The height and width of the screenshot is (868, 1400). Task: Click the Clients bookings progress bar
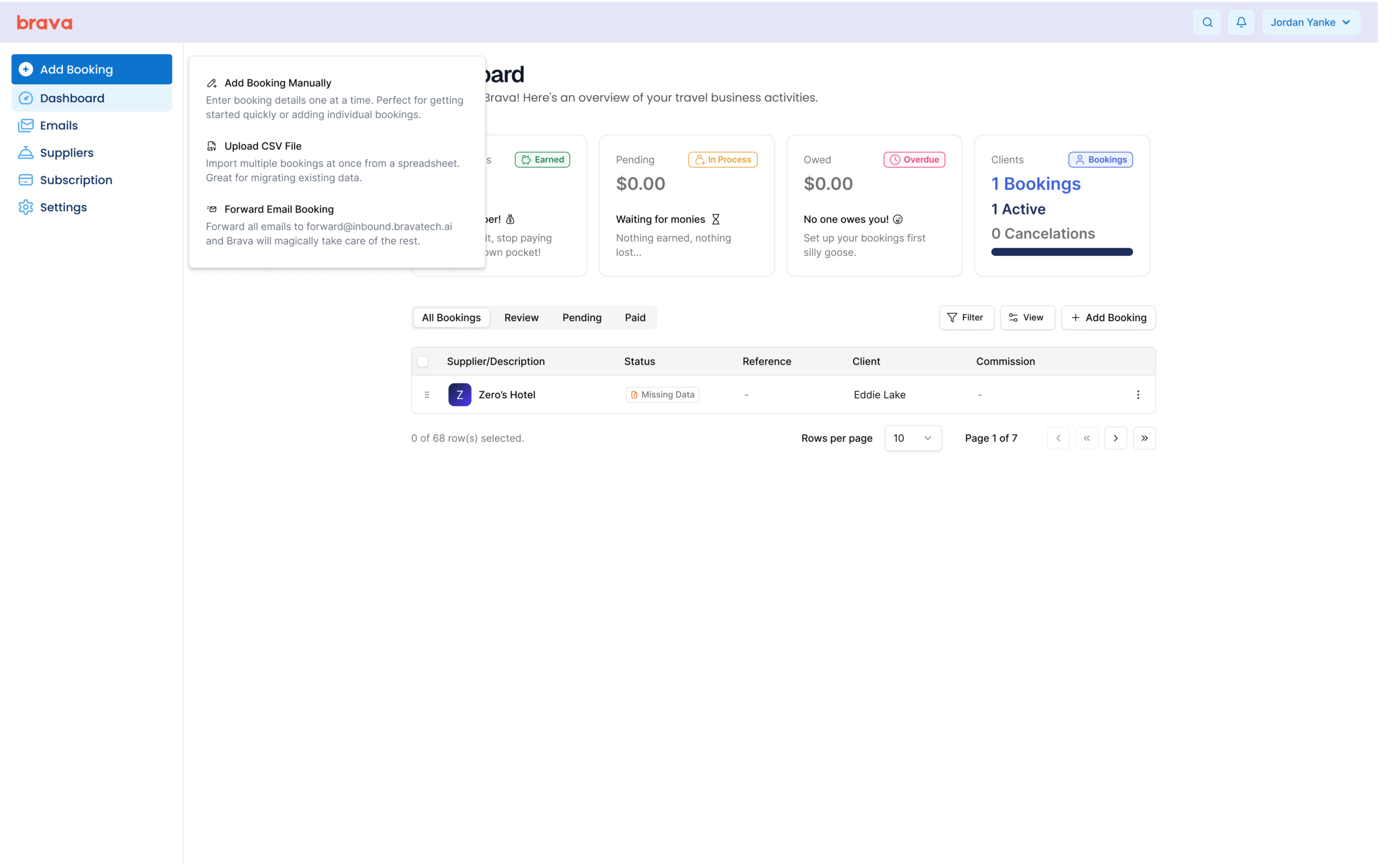click(1061, 252)
